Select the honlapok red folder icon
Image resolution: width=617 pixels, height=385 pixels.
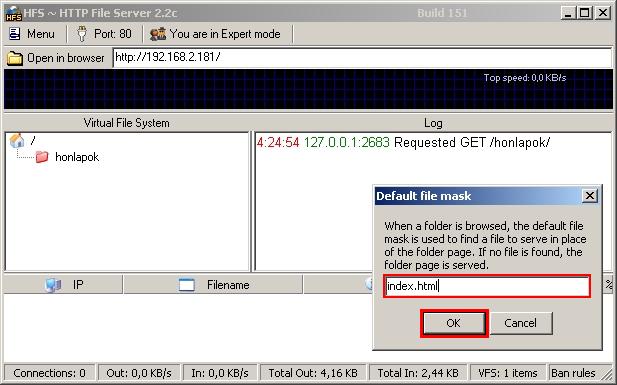point(42,157)
